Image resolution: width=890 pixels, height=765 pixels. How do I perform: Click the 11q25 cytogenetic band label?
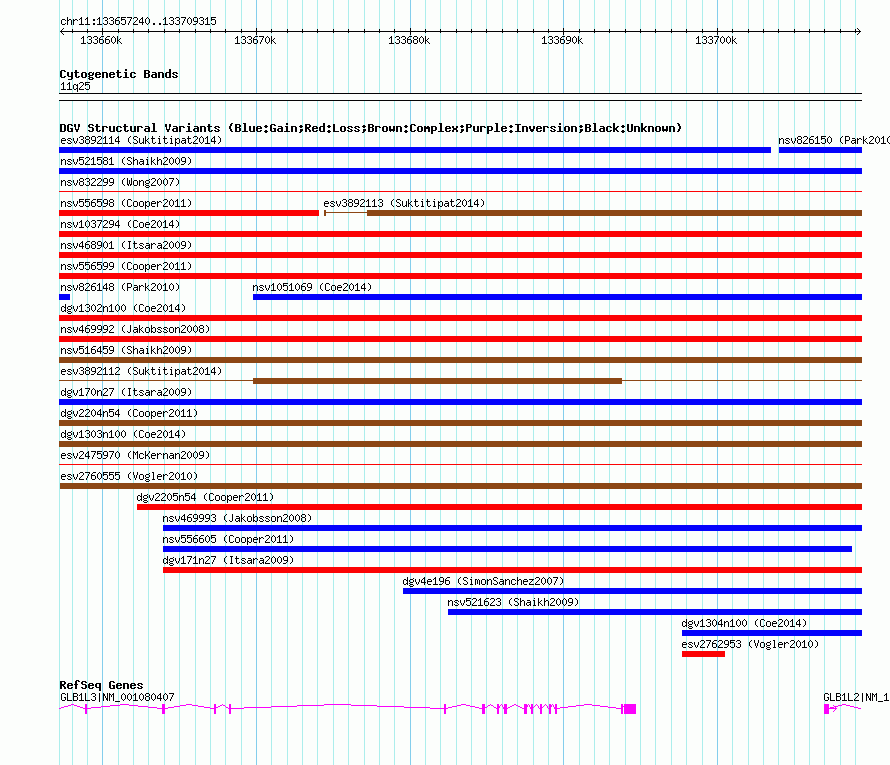coord(75,86)
